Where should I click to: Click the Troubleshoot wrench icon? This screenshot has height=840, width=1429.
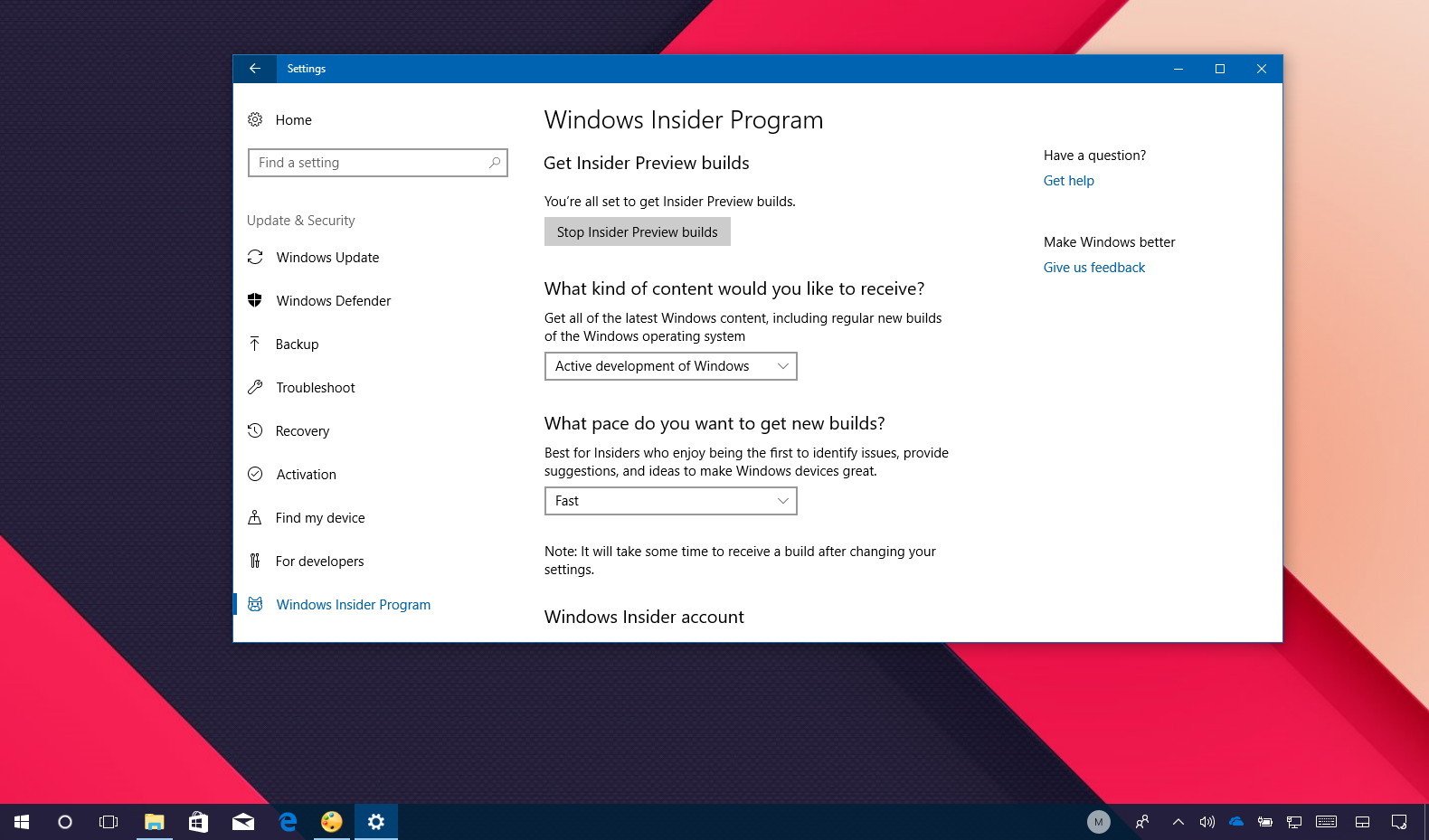255,387
